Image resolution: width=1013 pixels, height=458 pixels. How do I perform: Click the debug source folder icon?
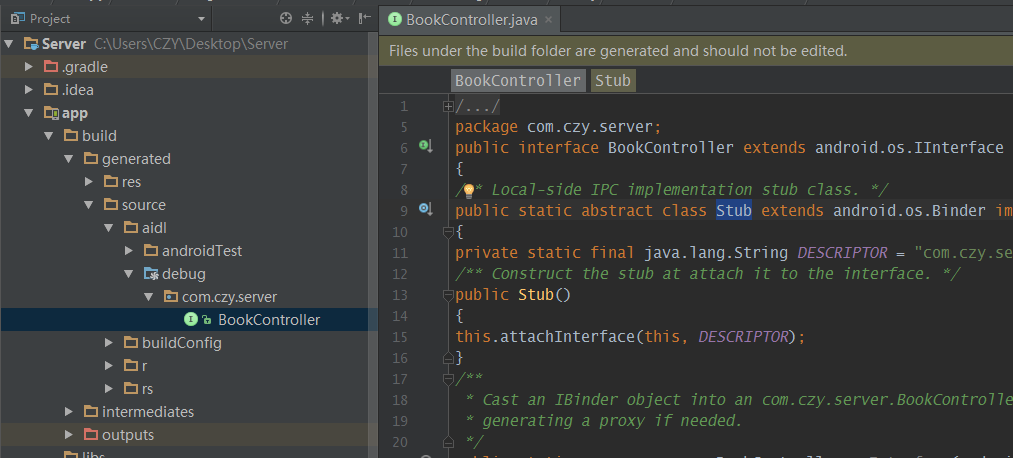(151, 274)
